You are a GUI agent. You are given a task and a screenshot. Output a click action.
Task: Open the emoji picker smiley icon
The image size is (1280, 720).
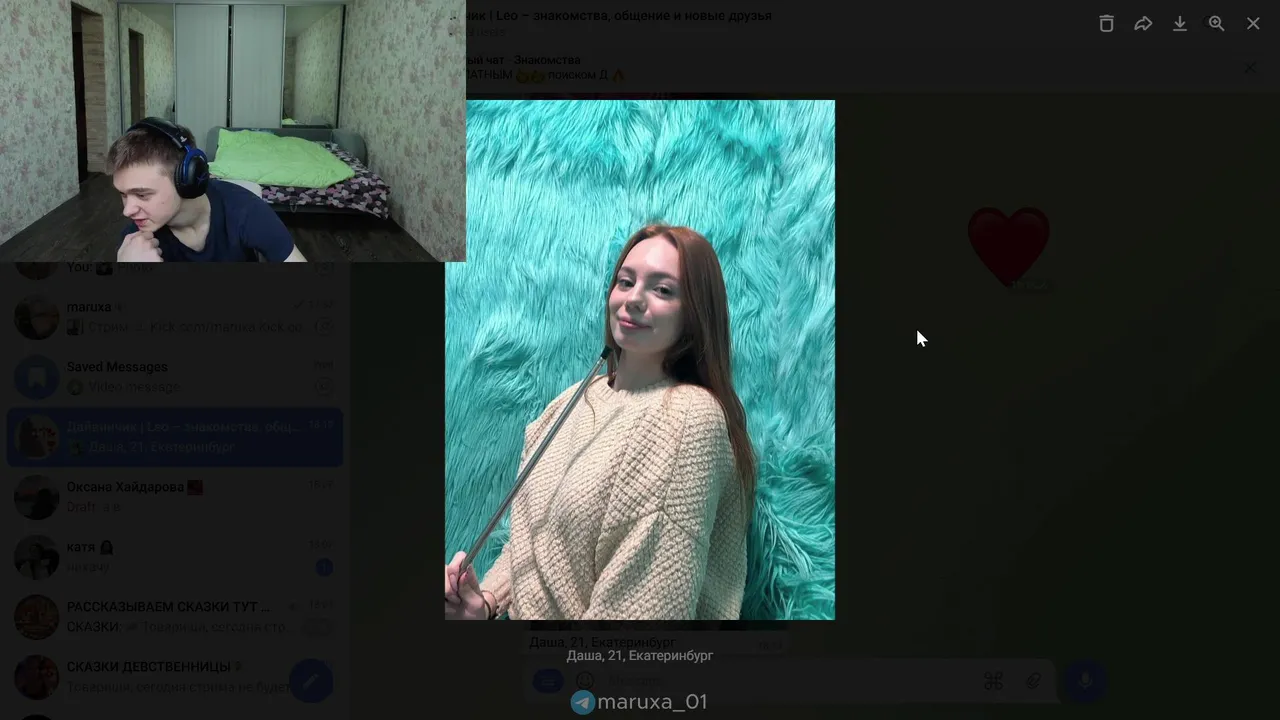pyautogui.click(x=585, y=682)
